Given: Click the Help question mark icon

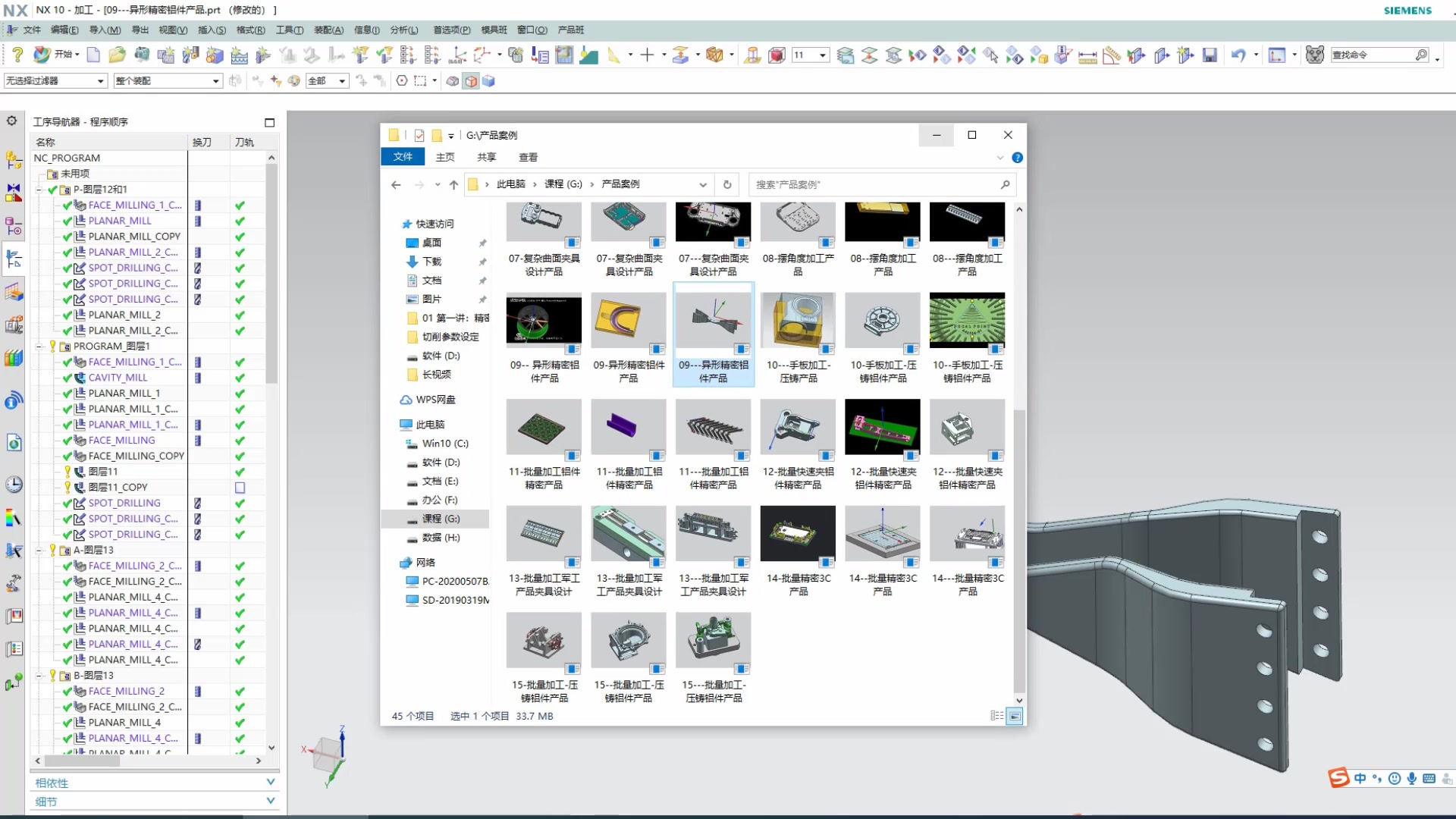Looking at the screenshot, I should (17, 55).
